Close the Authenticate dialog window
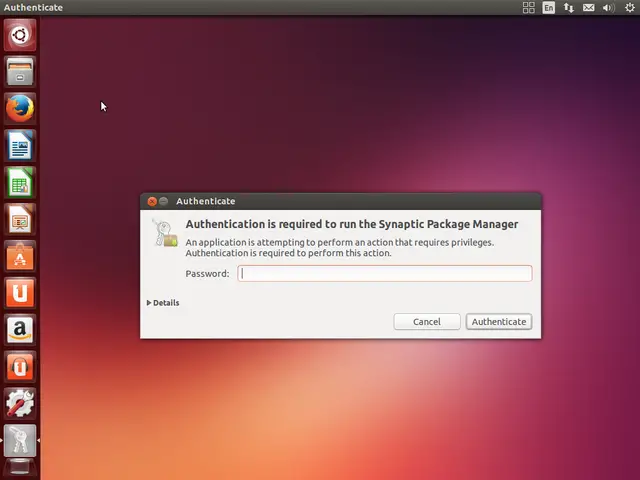 click(x=152, y=201)
